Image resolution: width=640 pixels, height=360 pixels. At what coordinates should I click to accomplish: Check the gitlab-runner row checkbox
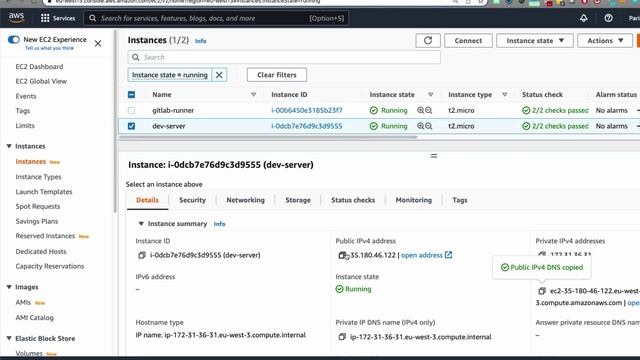coord(131,110)
